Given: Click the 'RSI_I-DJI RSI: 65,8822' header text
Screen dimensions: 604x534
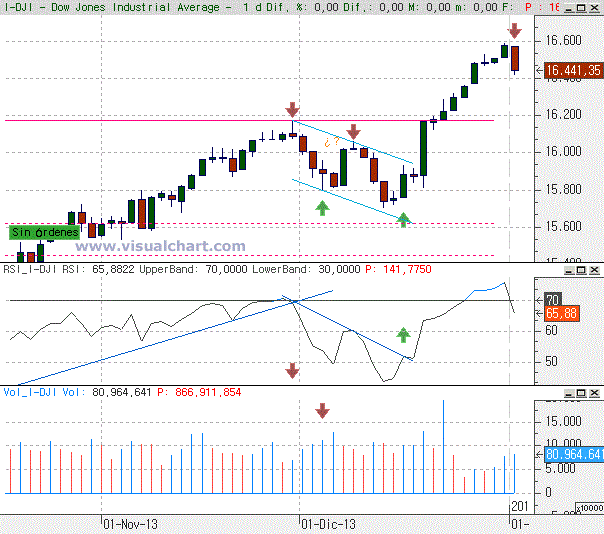Looking at the screenshot, I should pyautogui.click(x=69, y=269).
